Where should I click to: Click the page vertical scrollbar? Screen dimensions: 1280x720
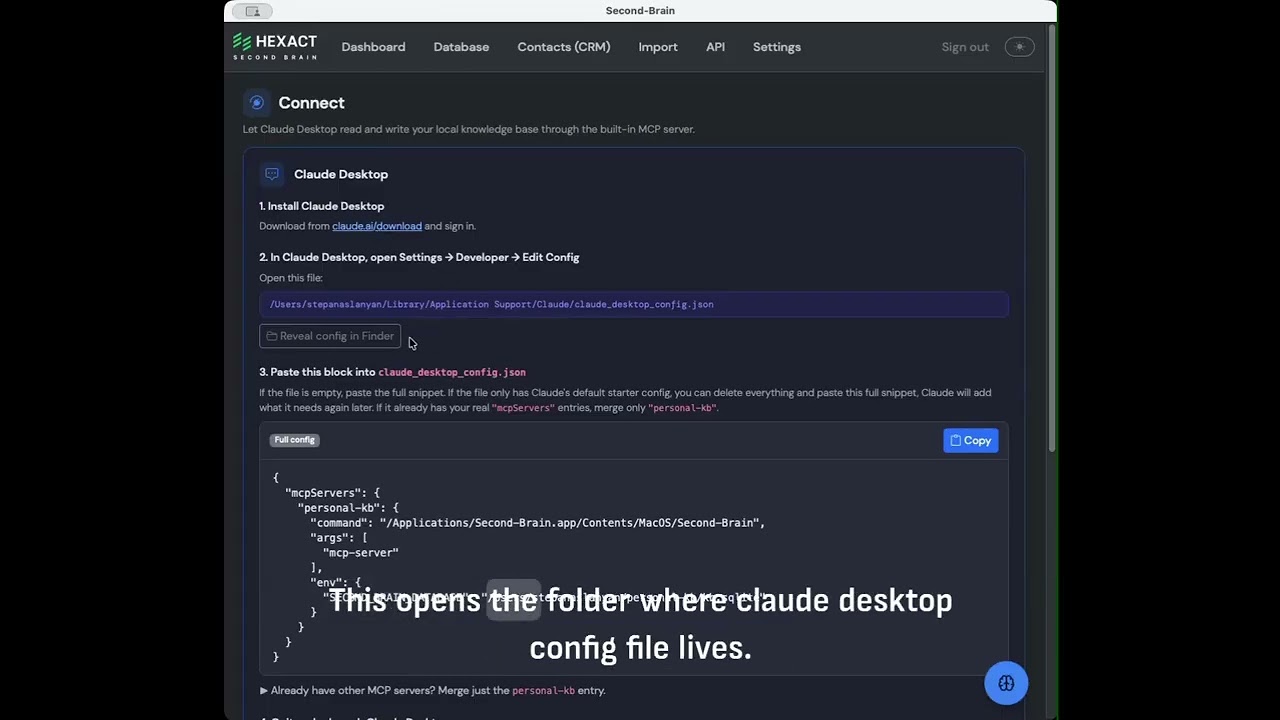1051,240
